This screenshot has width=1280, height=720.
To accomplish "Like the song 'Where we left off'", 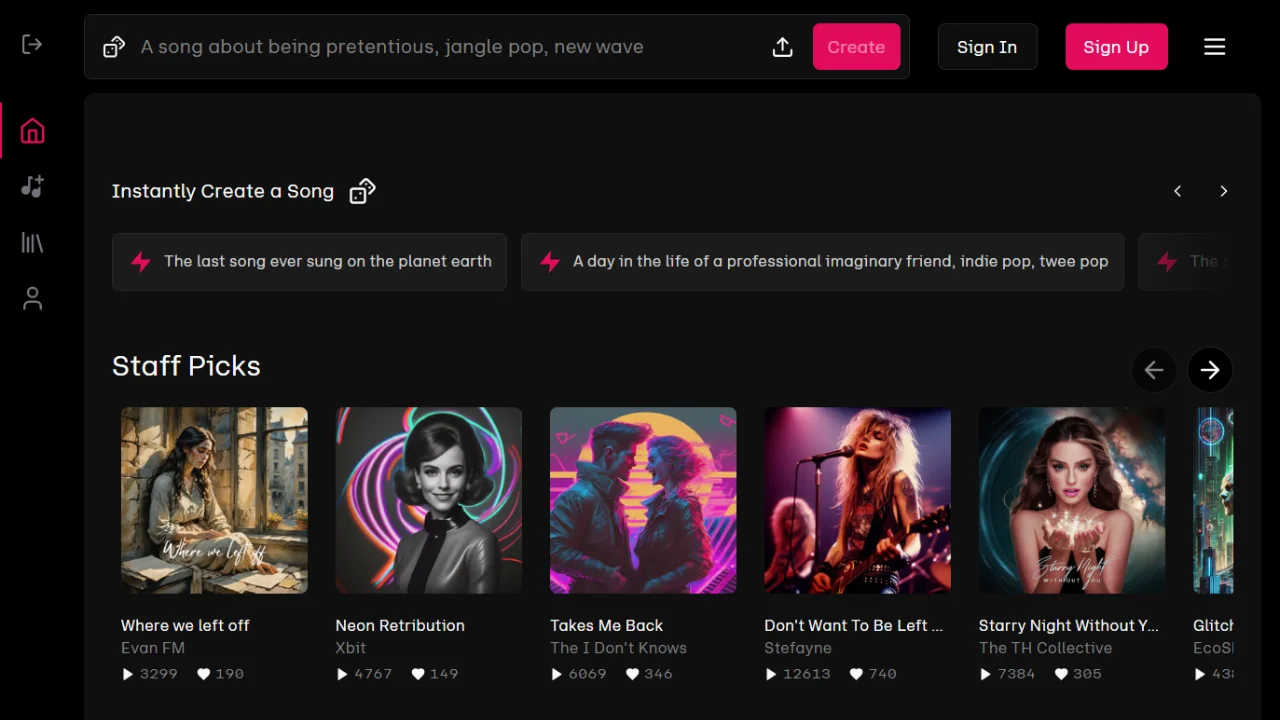I will click(204, 674).
